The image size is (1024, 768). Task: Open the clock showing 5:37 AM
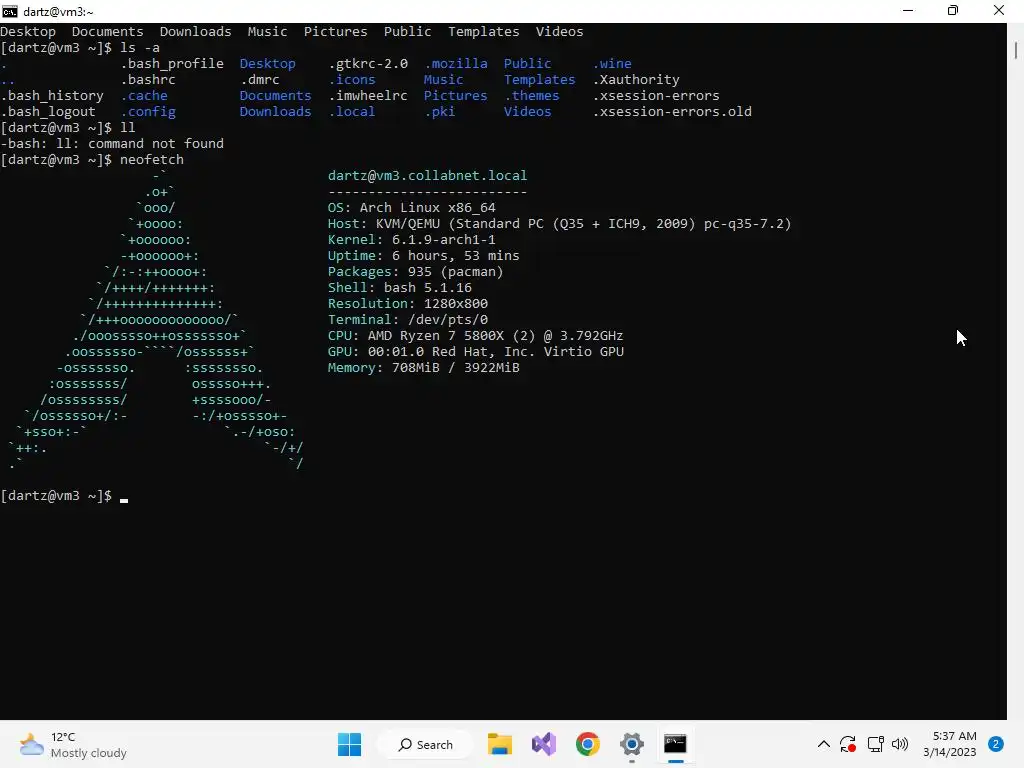(950, 744)
